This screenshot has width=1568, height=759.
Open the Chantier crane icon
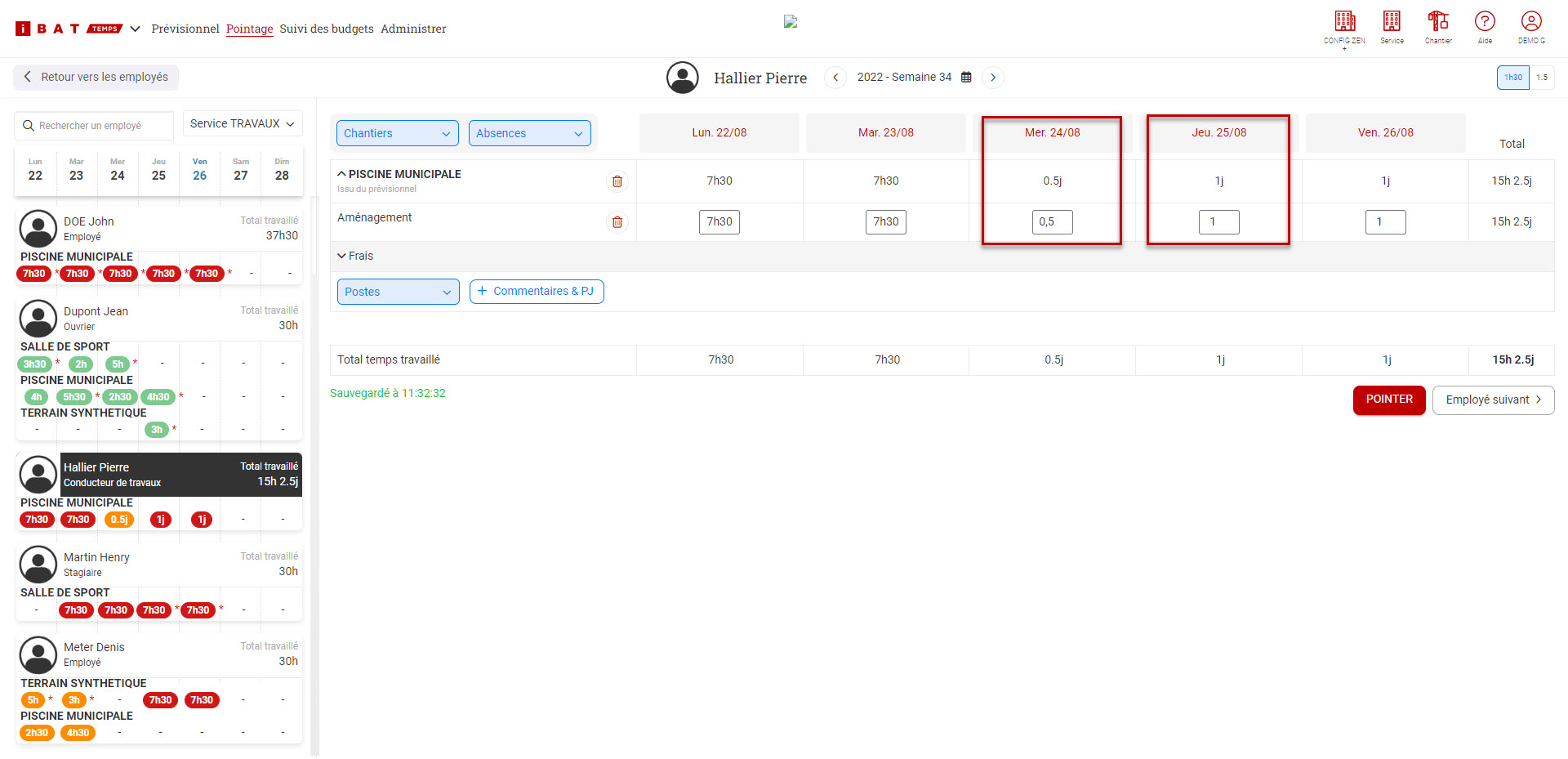click(1438, 22)
